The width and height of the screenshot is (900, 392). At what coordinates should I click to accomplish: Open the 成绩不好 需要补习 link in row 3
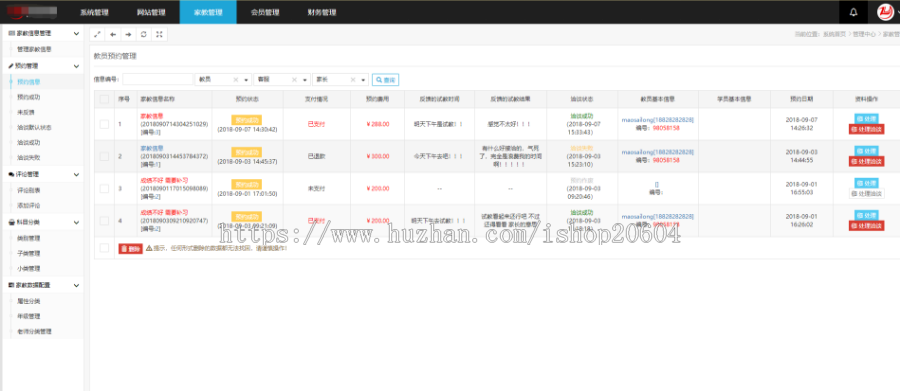tap(164, 180)
